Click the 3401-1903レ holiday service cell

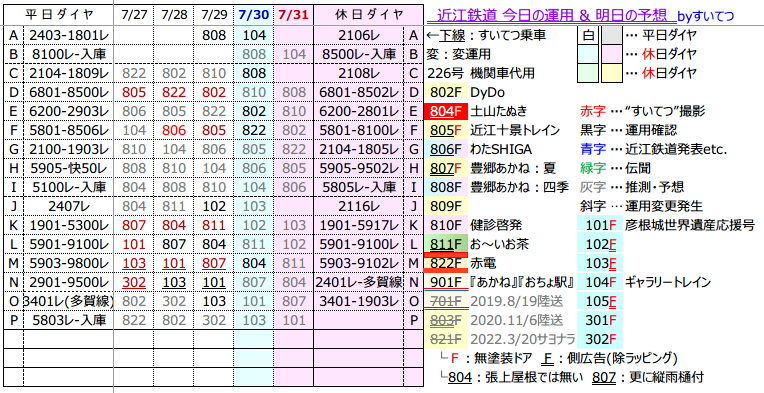point(359,301)
